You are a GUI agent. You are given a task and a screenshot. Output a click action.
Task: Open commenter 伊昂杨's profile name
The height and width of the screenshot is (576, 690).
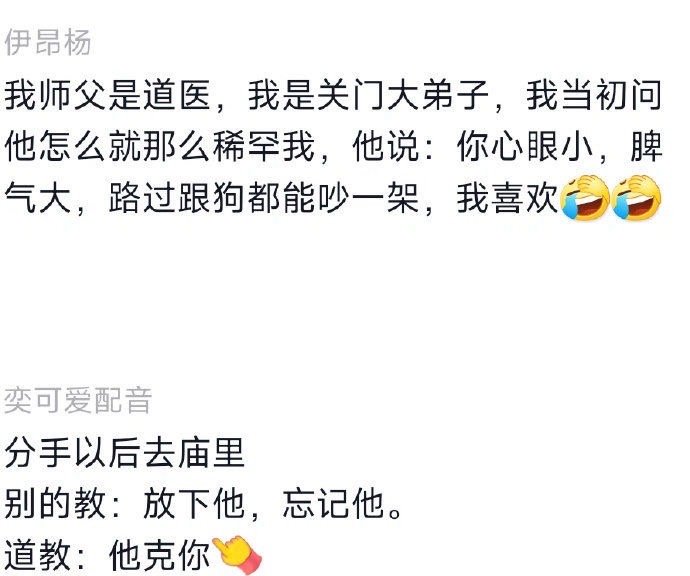[48, 42]
